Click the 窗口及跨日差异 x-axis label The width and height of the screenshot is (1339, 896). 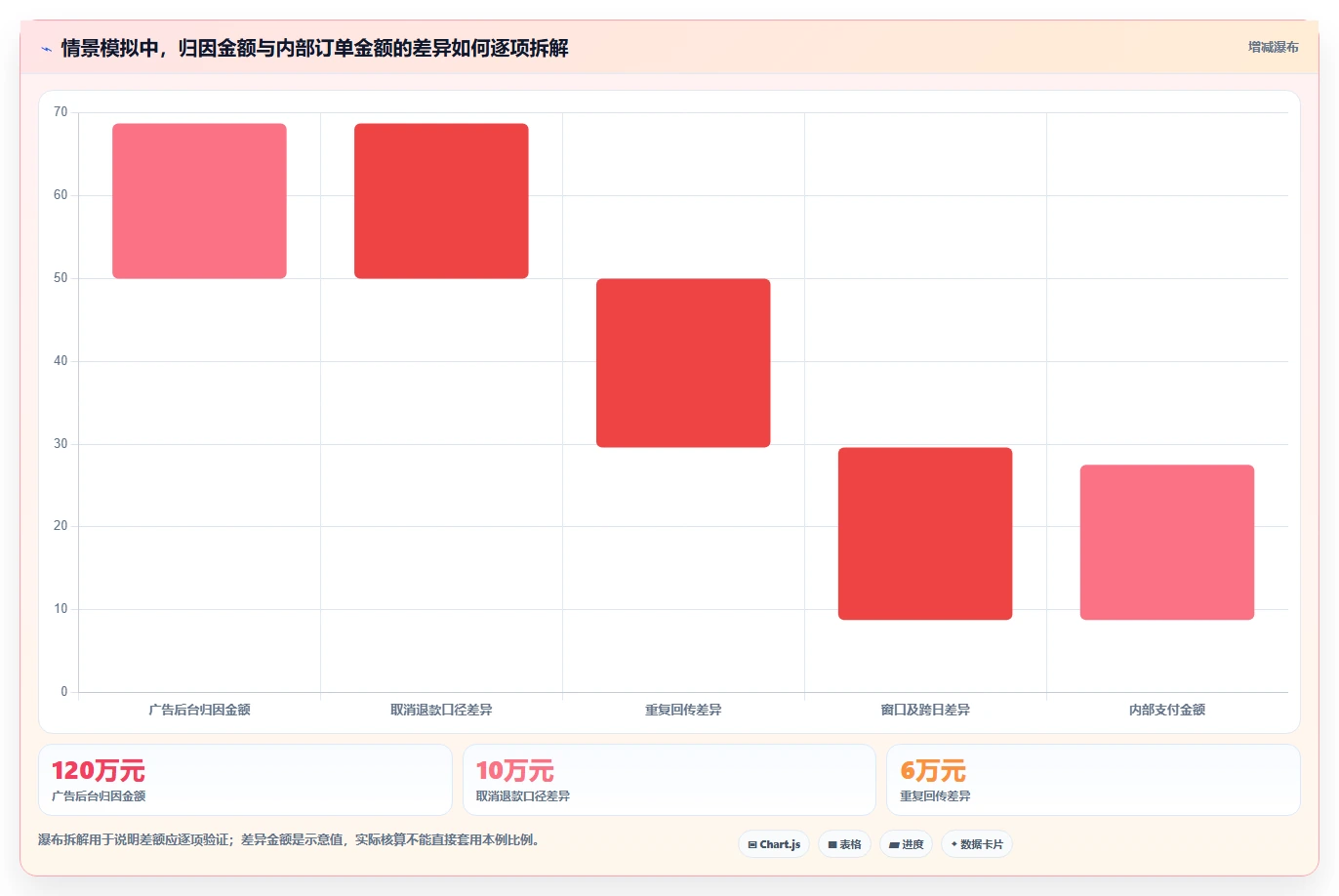pyautogui.click(x=925, y=710)
